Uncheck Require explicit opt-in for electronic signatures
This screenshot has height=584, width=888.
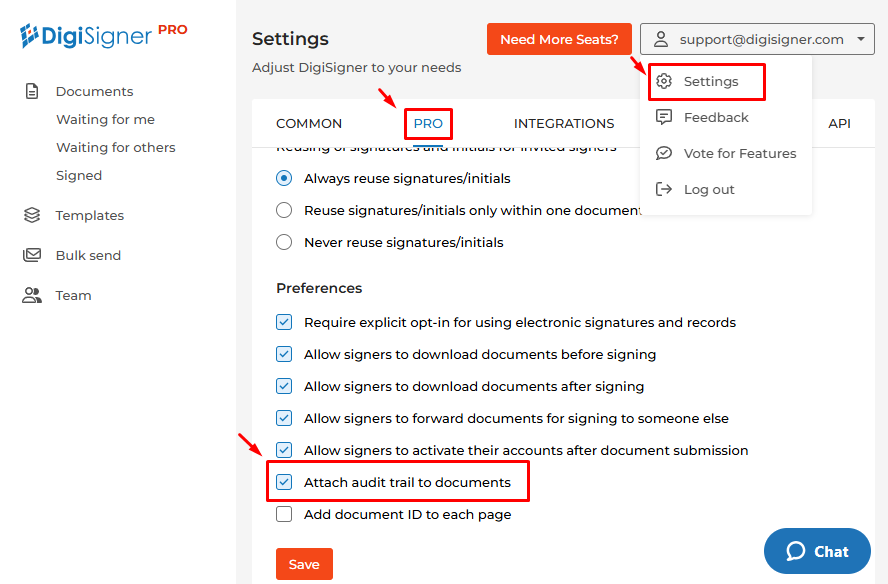(284, 322)
